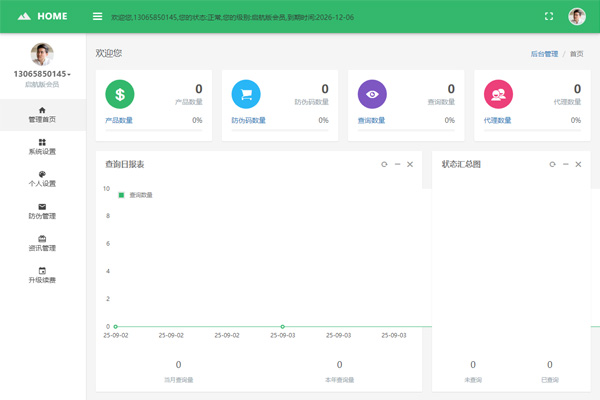This screenshot has width=600, height=400.
Task: Click the 本年查询量 label
Action: (x=339, y=380)
